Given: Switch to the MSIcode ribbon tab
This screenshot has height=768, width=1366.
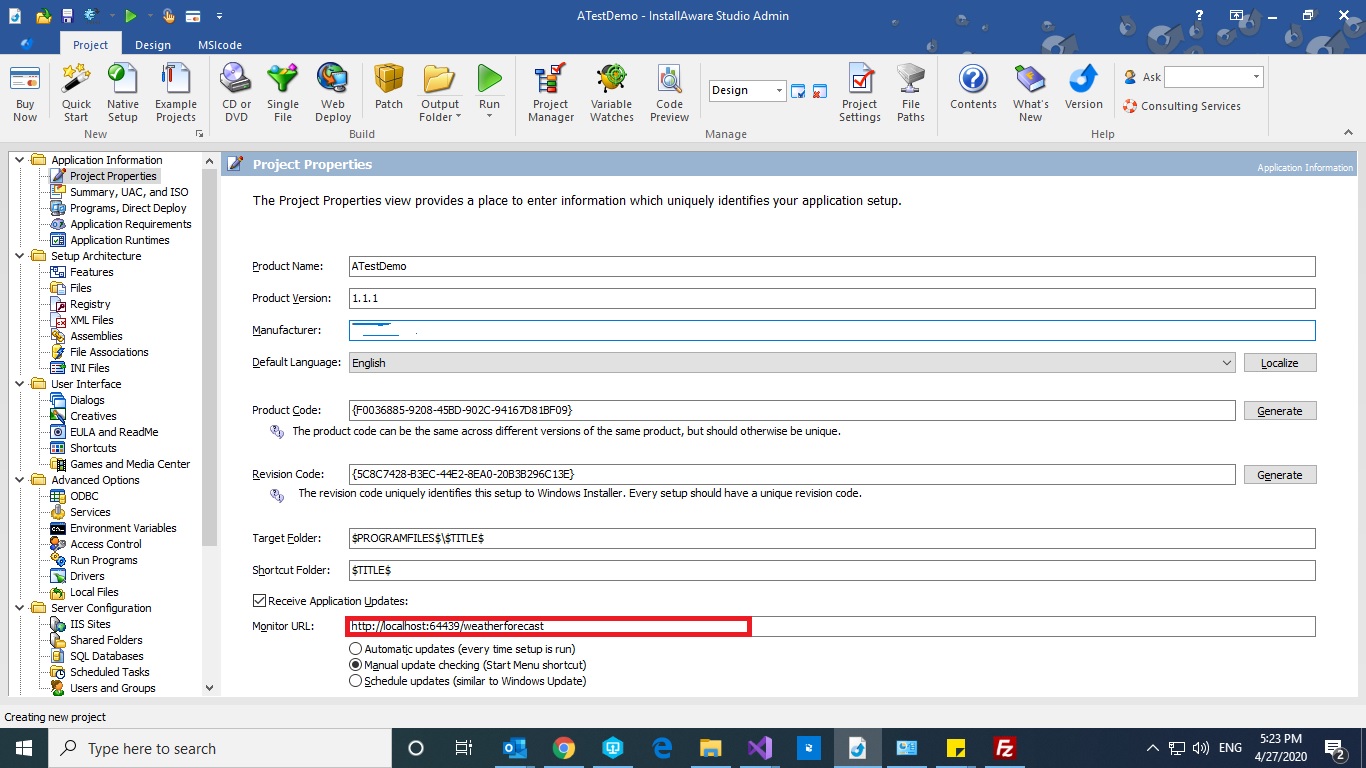Looking at the screenshot, I should [220, 44].
